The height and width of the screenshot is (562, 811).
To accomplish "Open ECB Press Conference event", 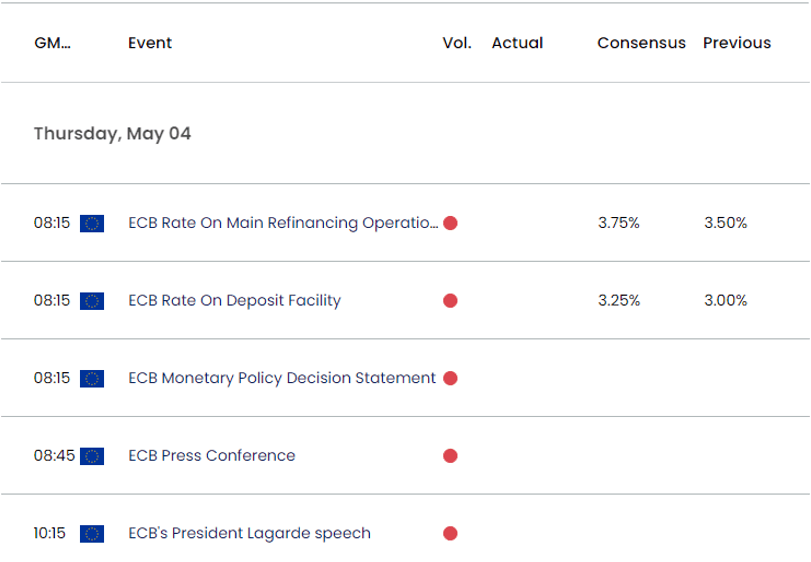I will pyautogui.click(x=212, y=456).
